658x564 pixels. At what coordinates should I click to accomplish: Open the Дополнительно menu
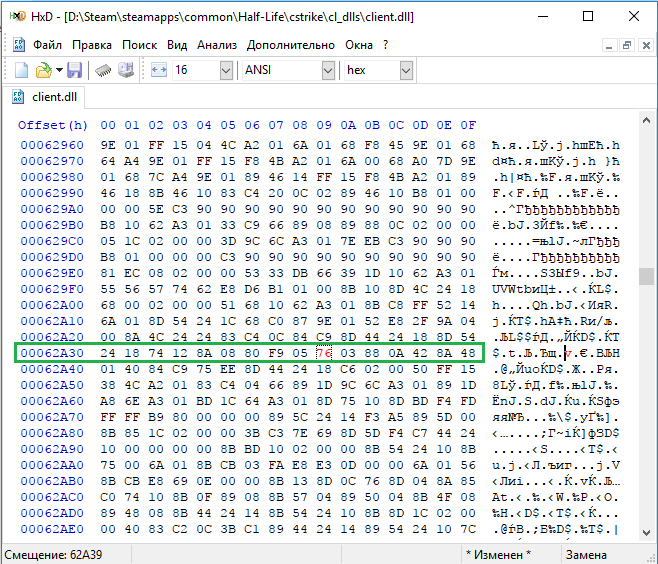point(291,45)
